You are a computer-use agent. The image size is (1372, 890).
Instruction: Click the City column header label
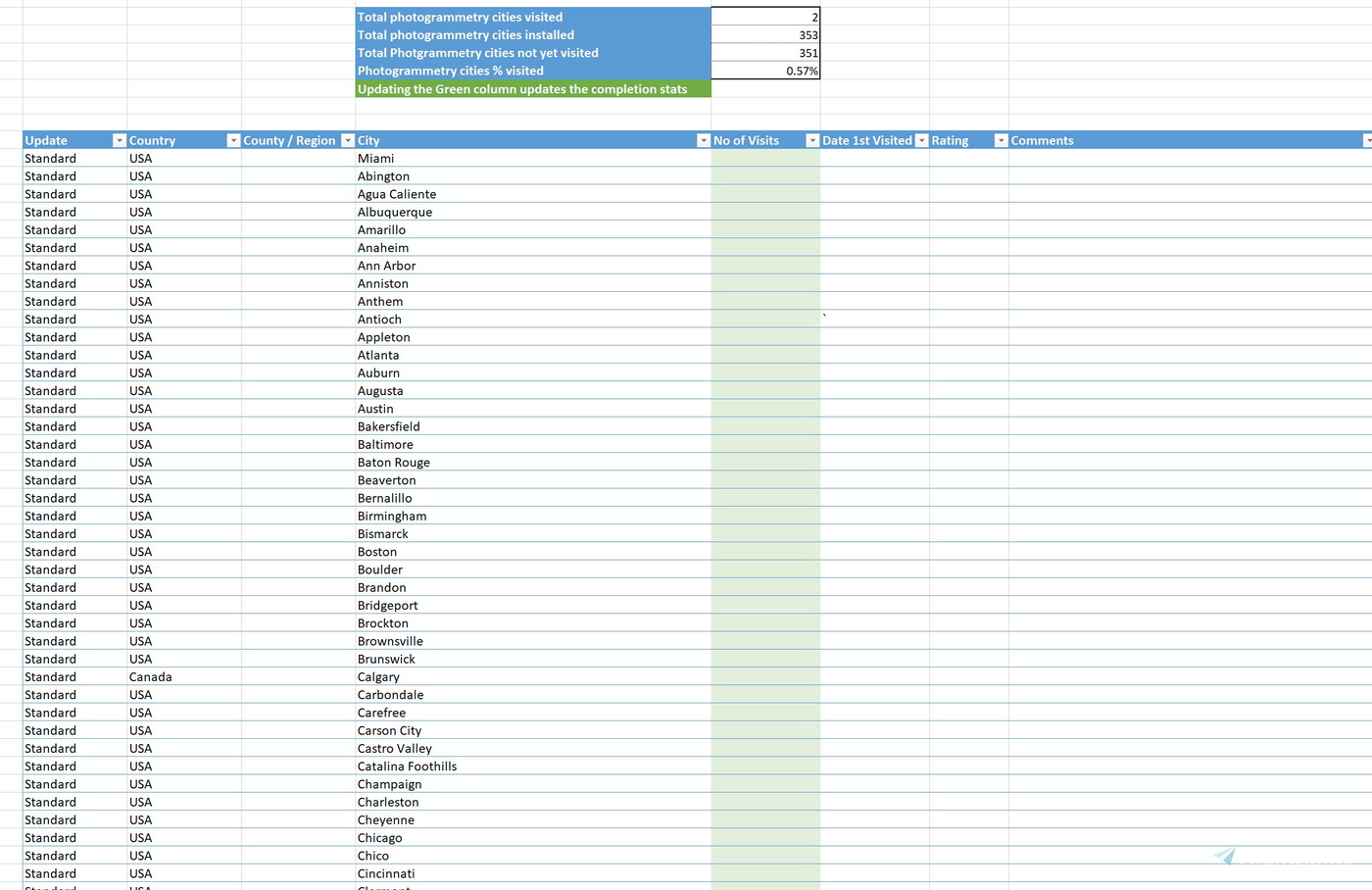(x=367, y=140)
